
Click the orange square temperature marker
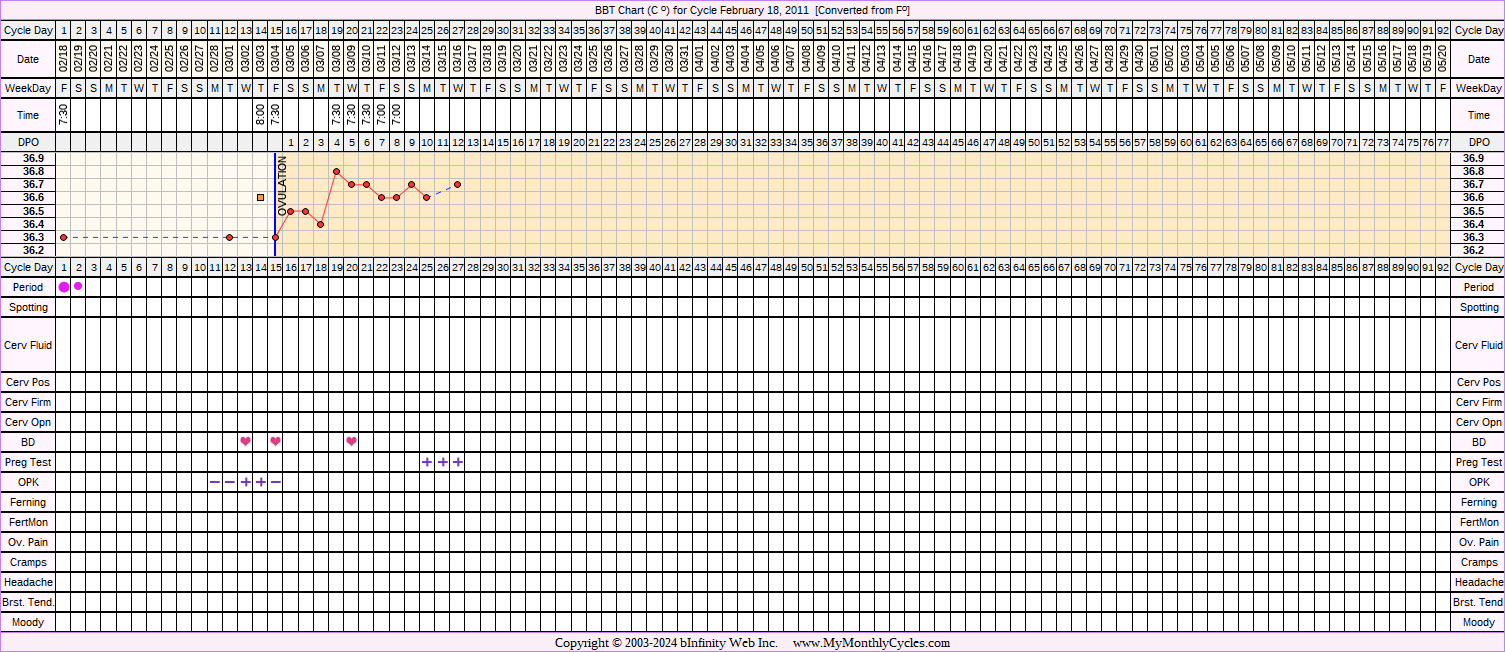[x=261, y=198]
